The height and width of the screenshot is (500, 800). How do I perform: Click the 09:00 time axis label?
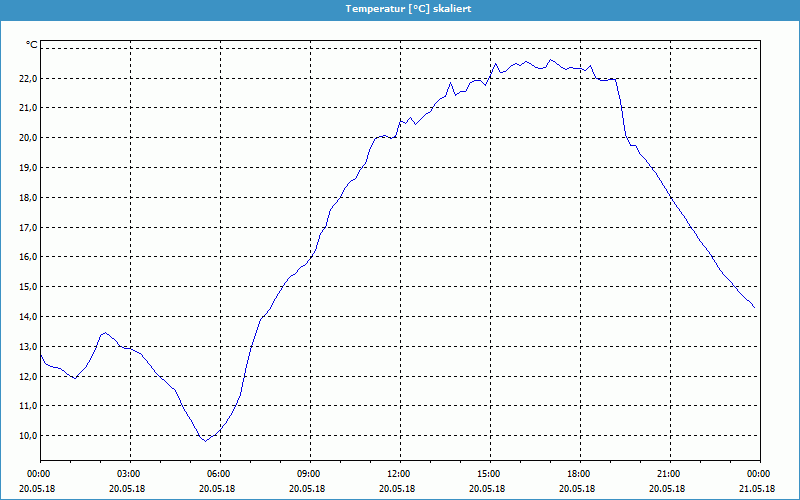click(x=309, y=474)
